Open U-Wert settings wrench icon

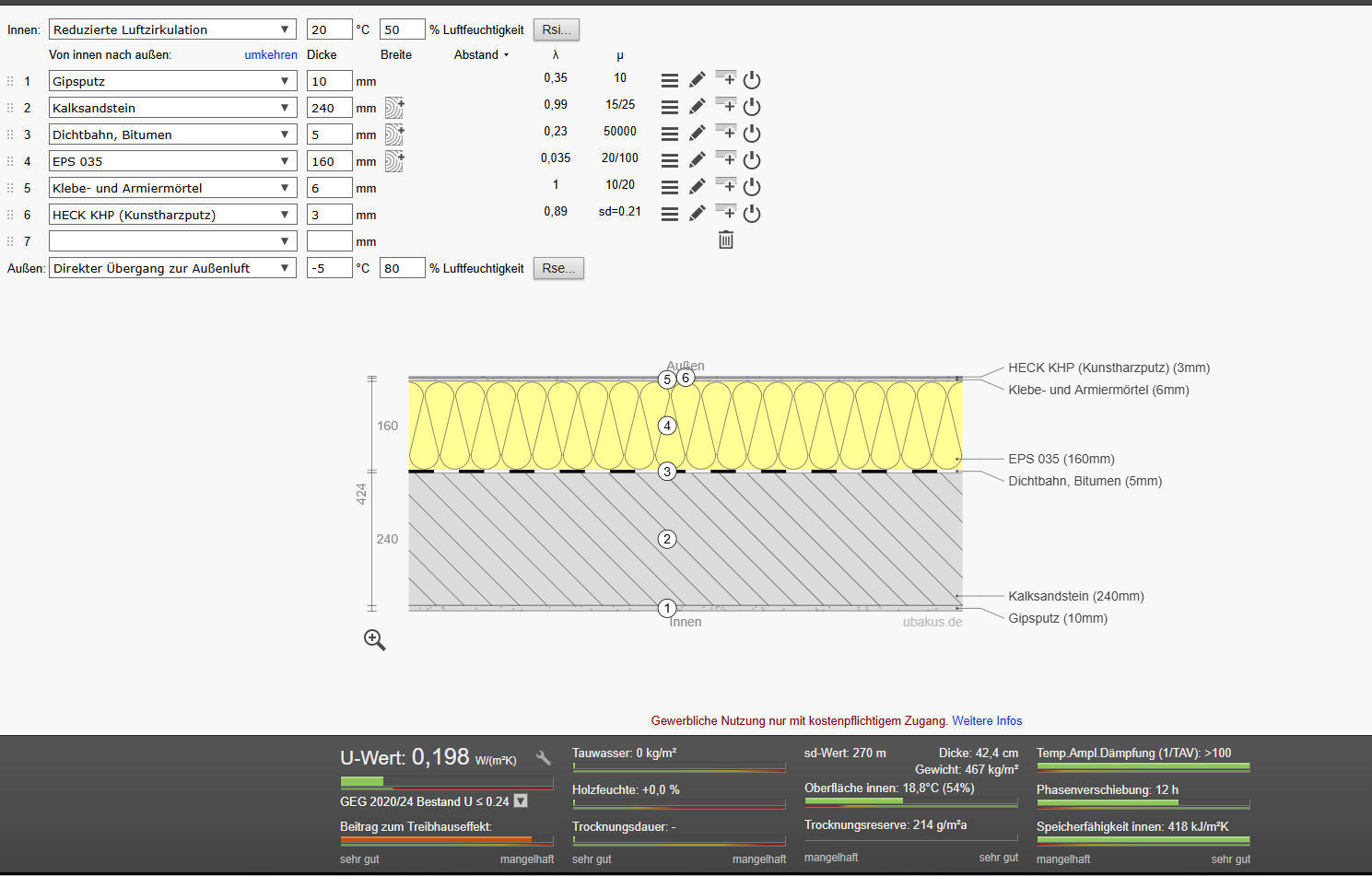point(544,758)
